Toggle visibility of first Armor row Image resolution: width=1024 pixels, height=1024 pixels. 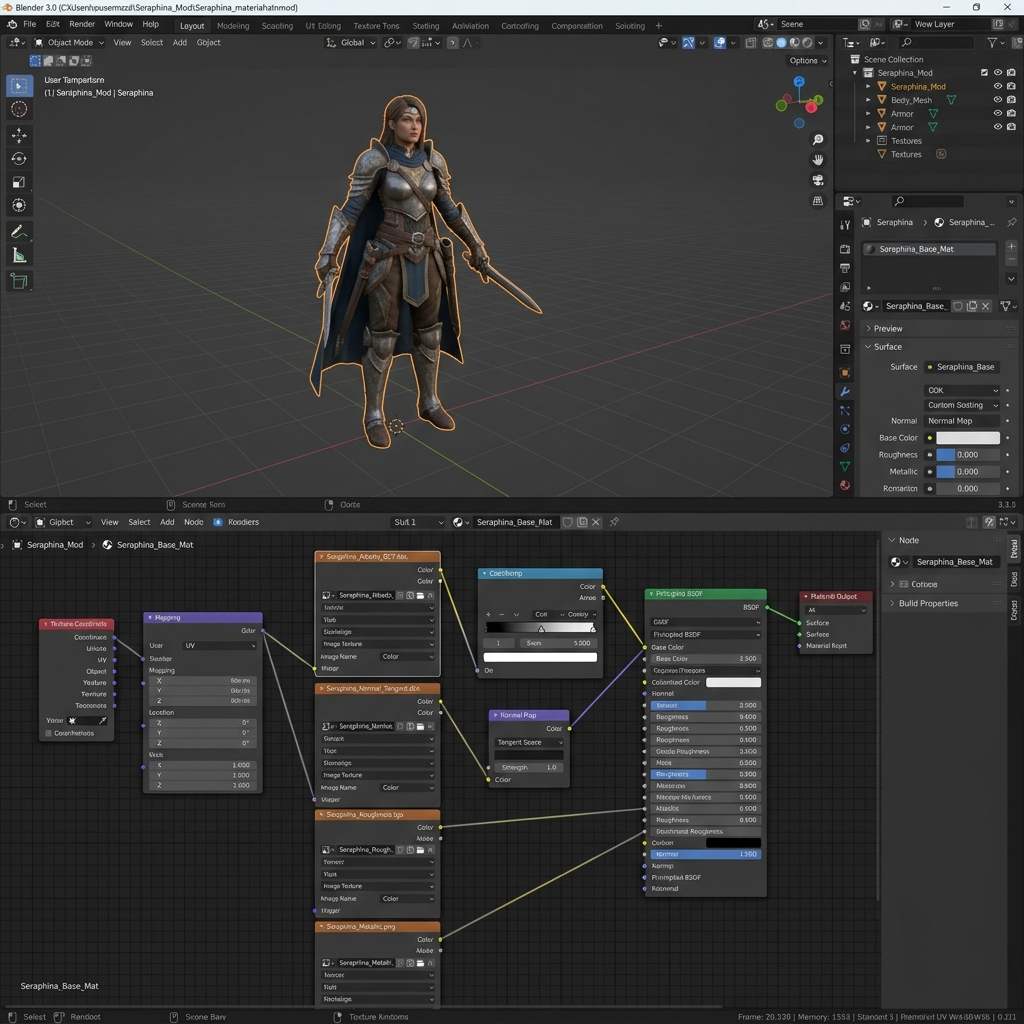[x=997, y=113]
